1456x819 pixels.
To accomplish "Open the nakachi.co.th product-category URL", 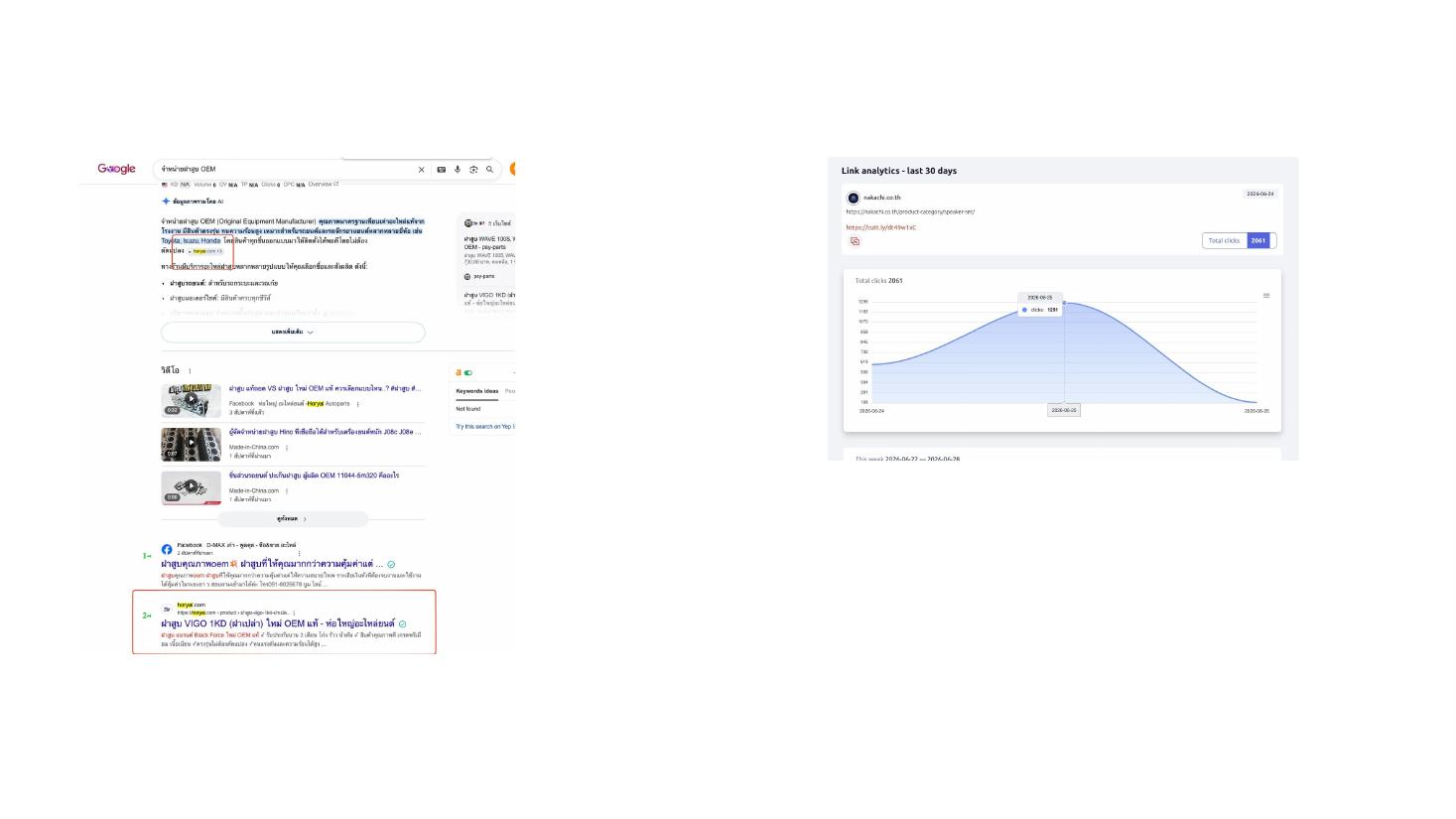I will [910, 211].
